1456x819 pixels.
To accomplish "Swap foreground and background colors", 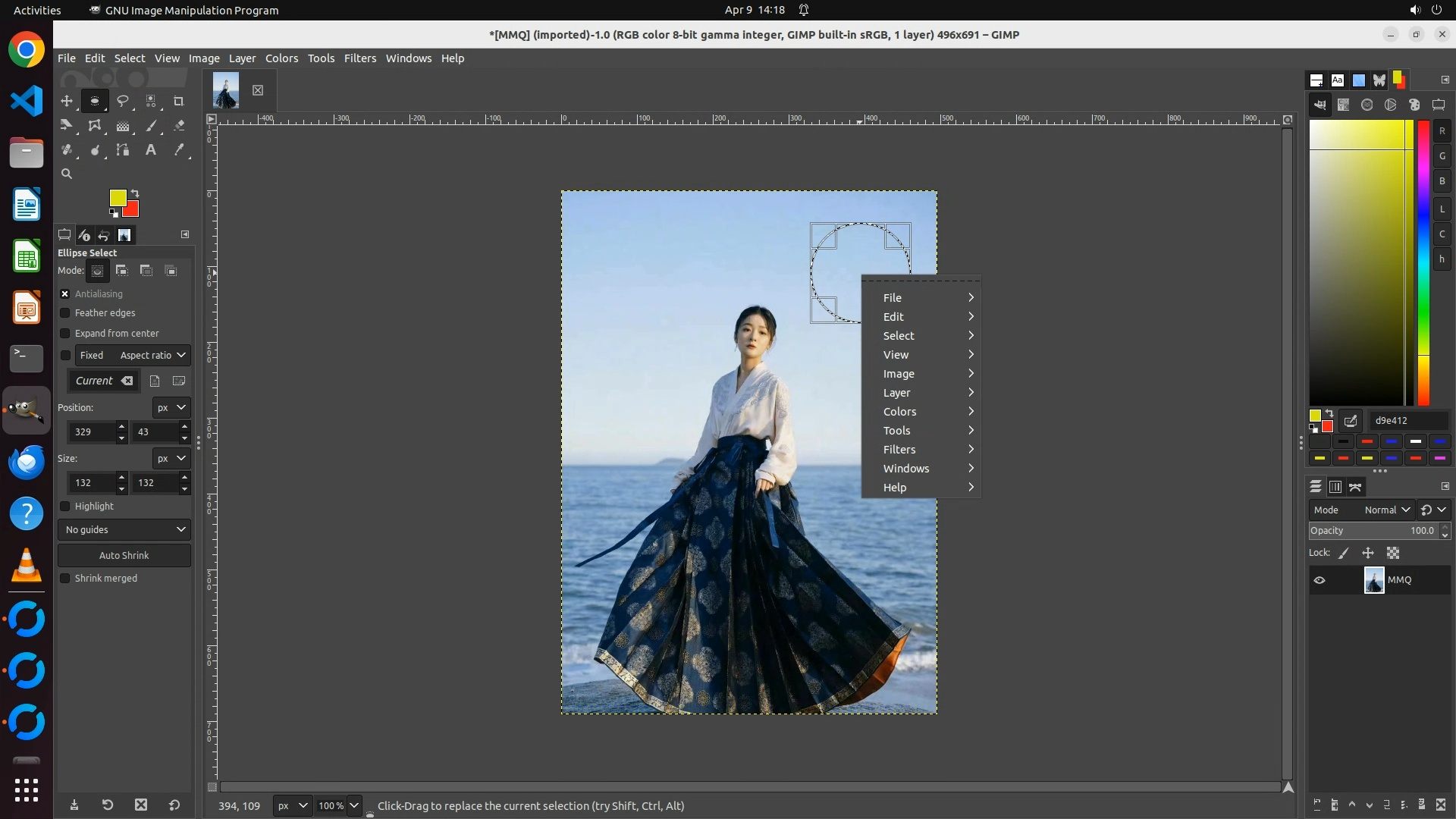I will coord(135,193).
